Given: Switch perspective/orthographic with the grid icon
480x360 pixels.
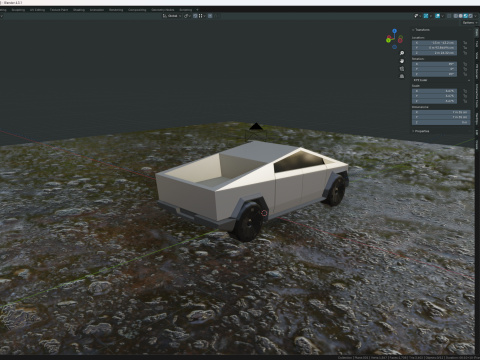Looking at the screenshot, I should (x=402, y=76).
